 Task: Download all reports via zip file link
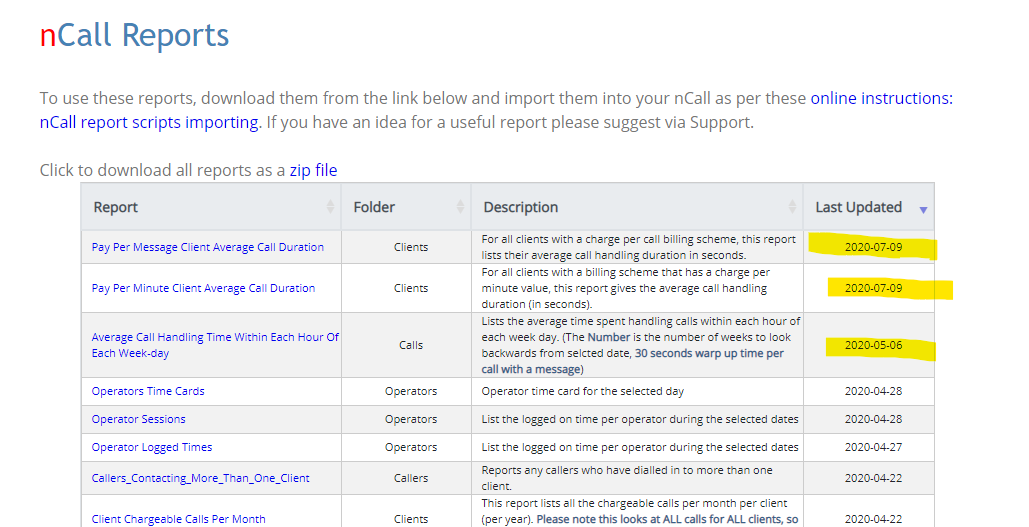pos(313,171)
